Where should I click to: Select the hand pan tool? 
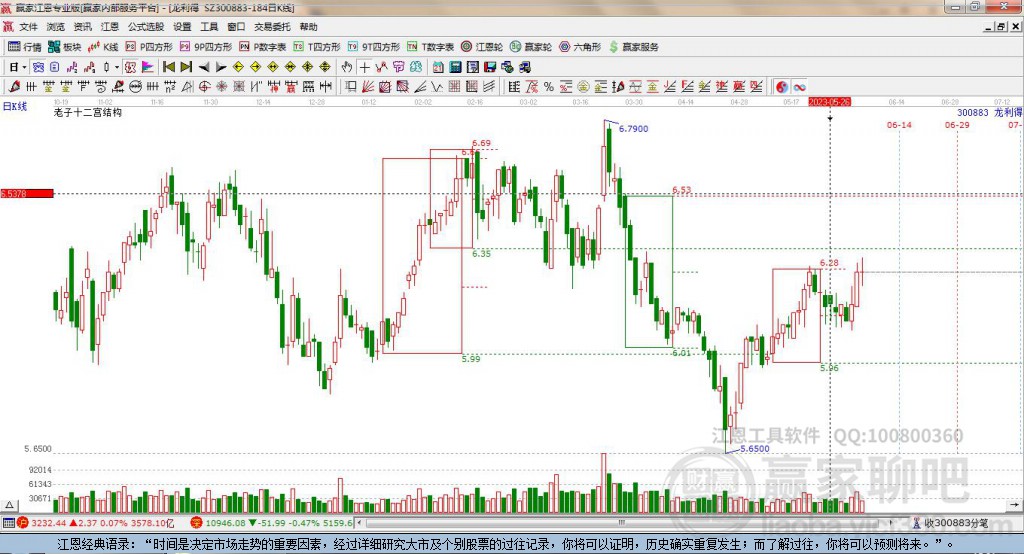[x=347, y=67]
